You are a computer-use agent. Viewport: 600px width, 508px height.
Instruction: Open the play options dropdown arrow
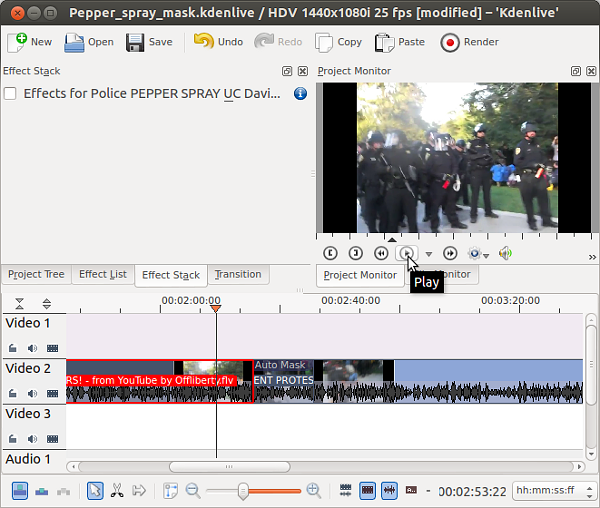[429, 255]
